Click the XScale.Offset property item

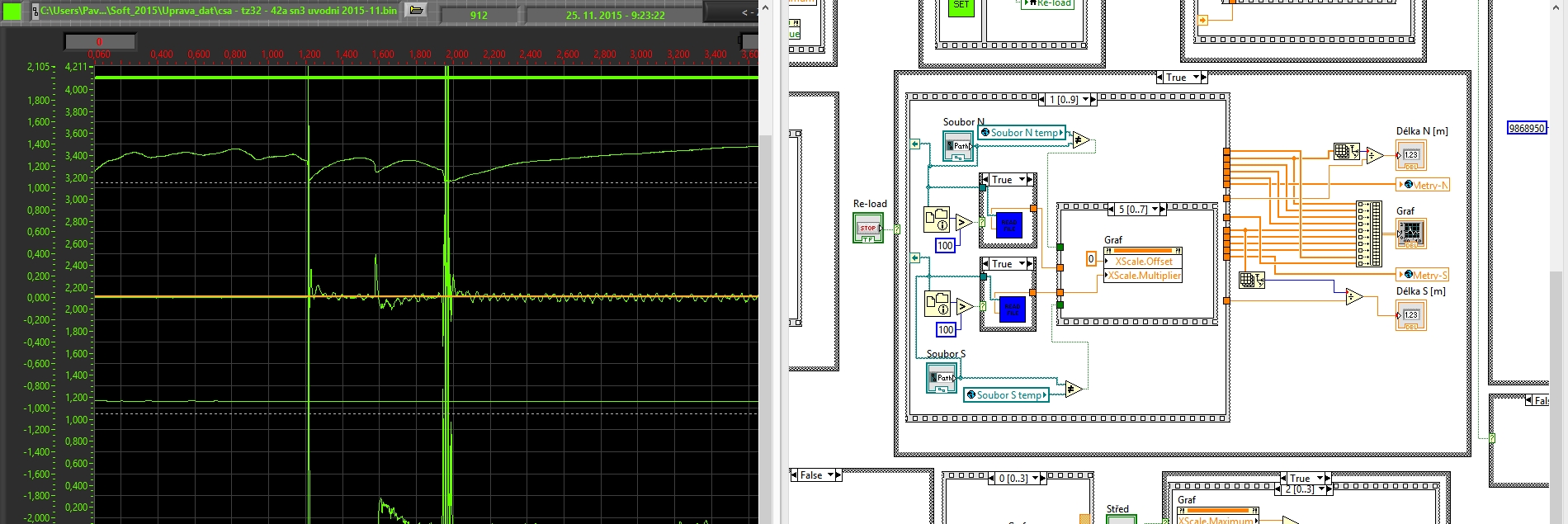pos(1143,262)
